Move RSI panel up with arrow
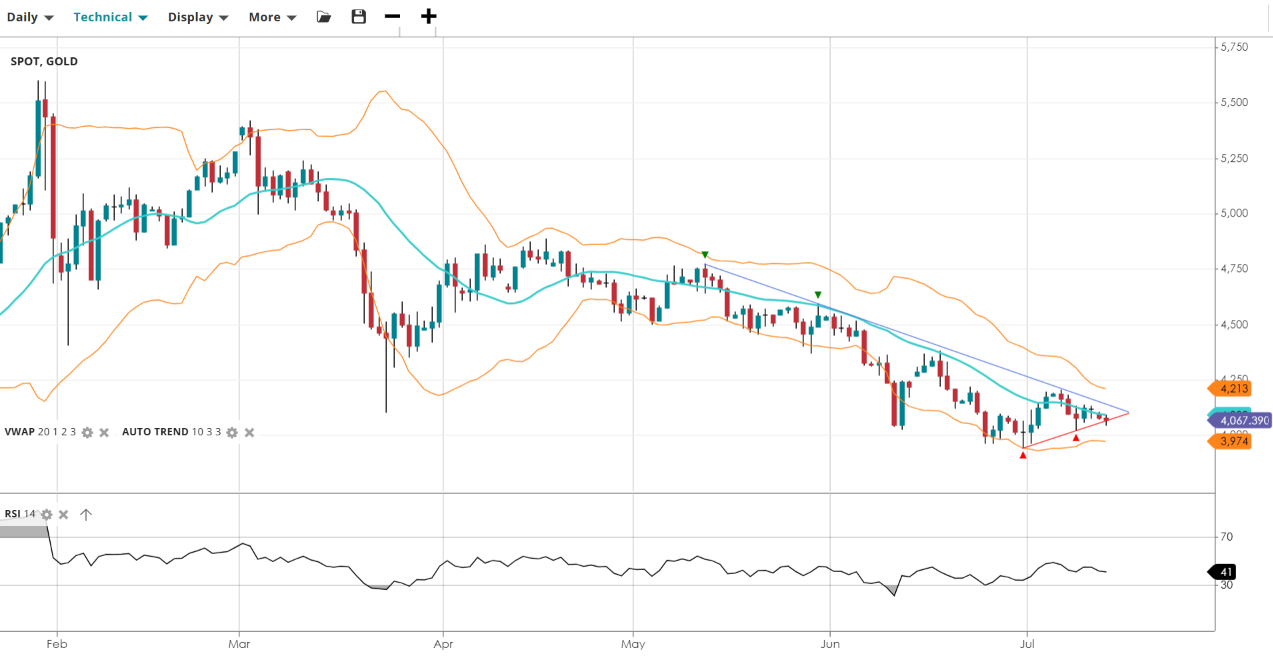 [x=86, y=514]
